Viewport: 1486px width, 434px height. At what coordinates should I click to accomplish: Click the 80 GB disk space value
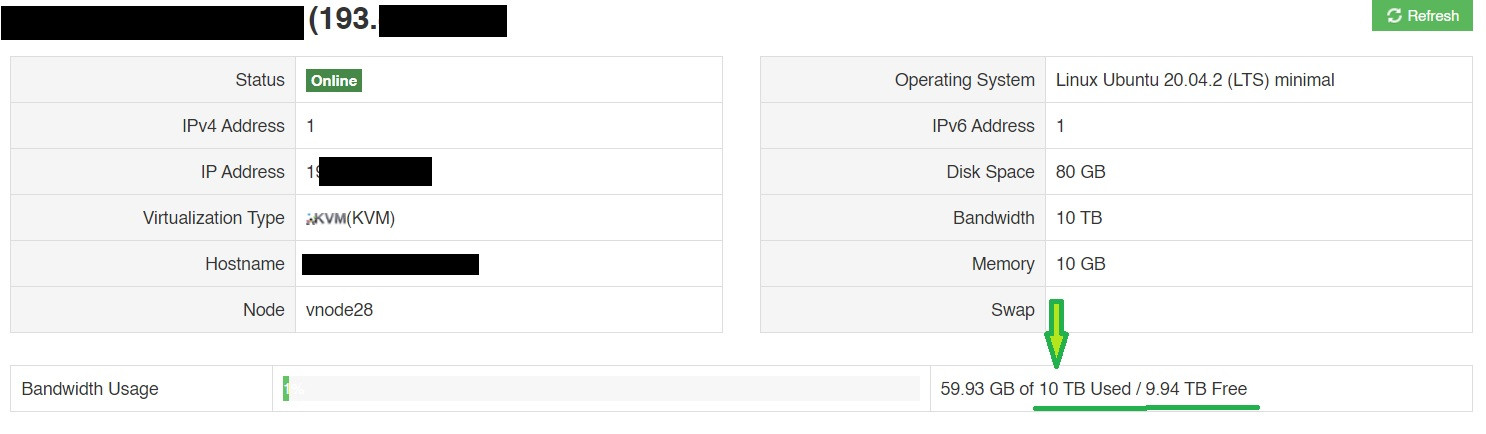pyautogui.click(x=1081, y=172)
